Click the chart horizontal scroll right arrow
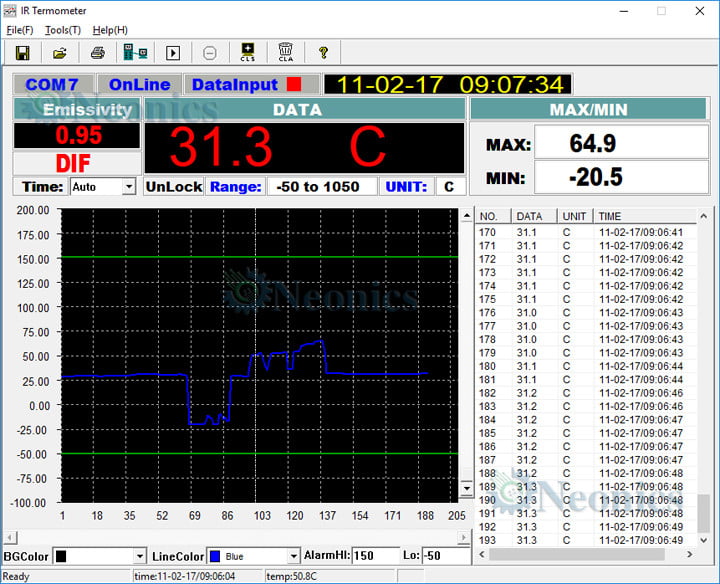 464,537
